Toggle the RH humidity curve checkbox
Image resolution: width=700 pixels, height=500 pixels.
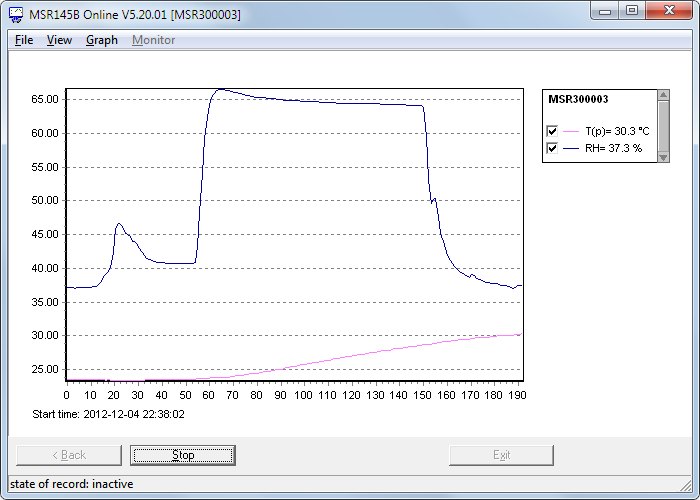pos(552,148)
